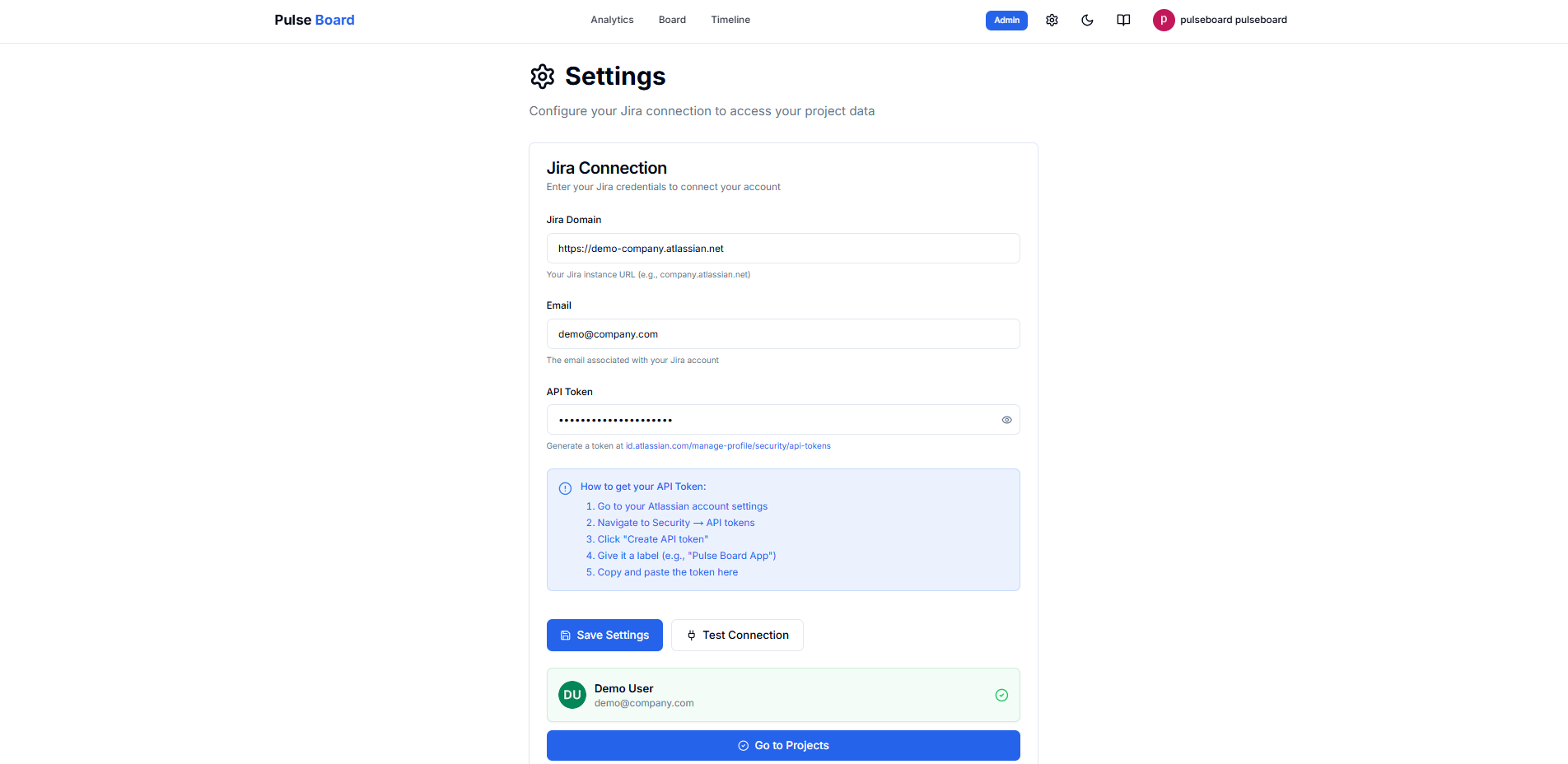Open the Timeline section

pyautogui.click(x=730, y=19)
